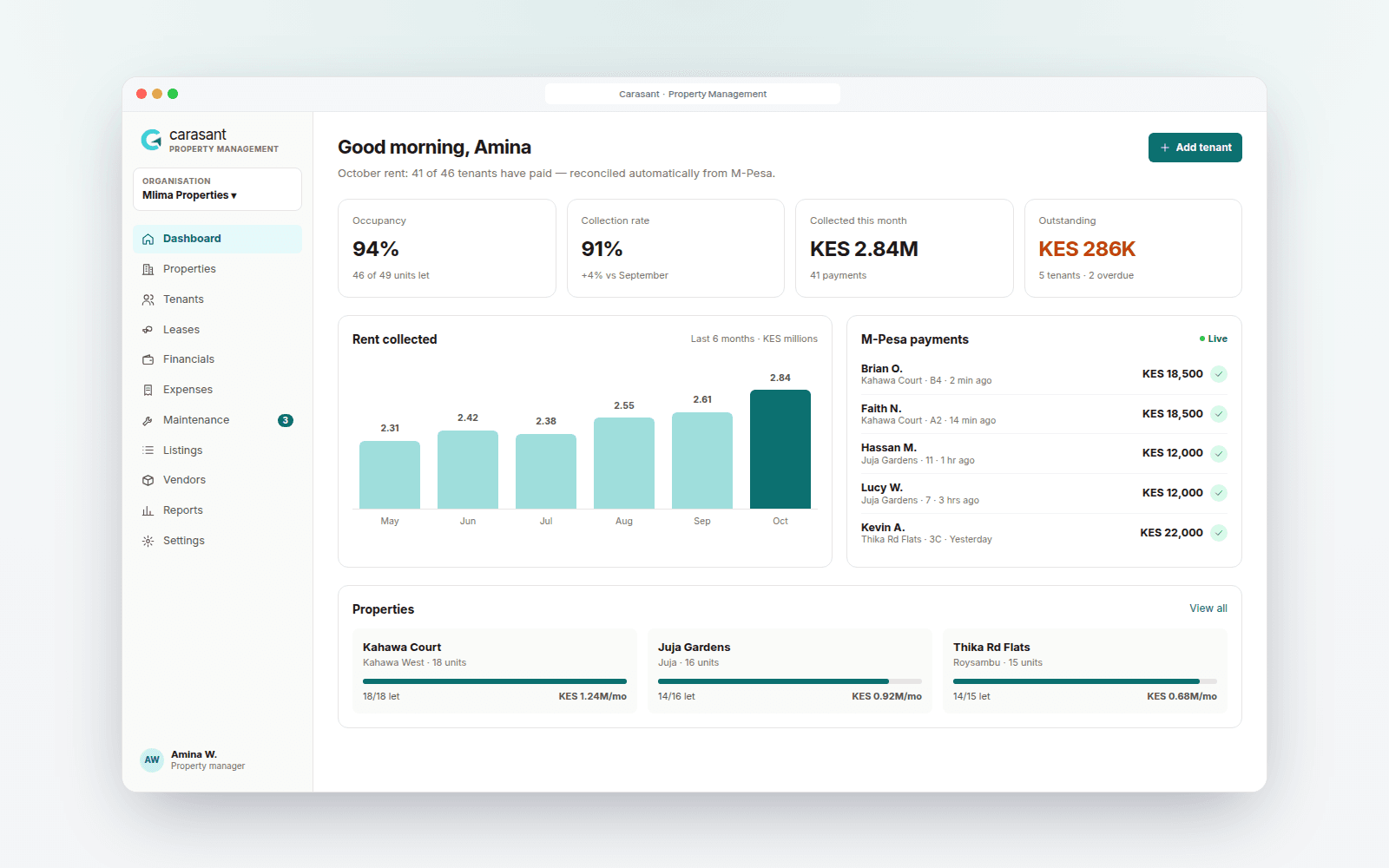Click the Properties building icon
This screenshot has width=1389, height=868.
click(x=148, y=269)
